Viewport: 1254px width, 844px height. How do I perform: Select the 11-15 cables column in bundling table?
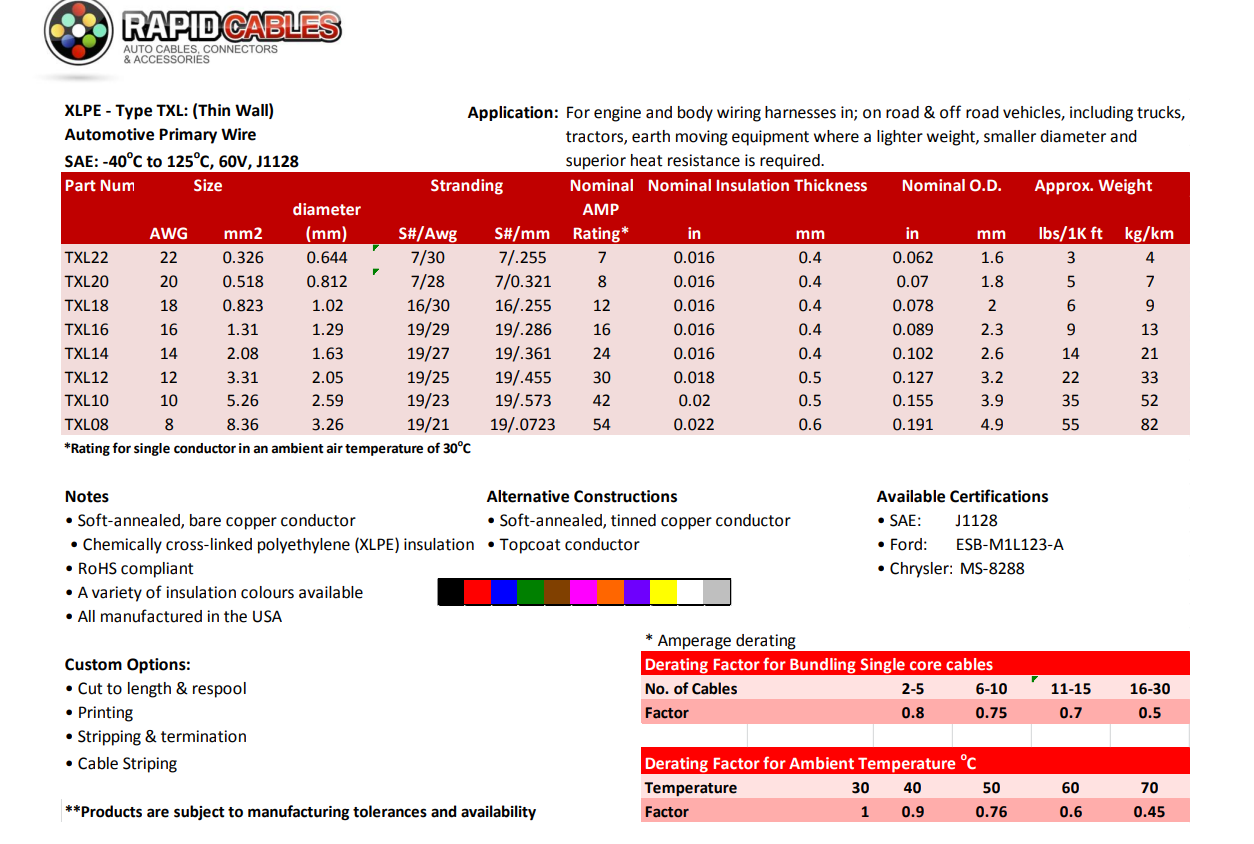1070,689
